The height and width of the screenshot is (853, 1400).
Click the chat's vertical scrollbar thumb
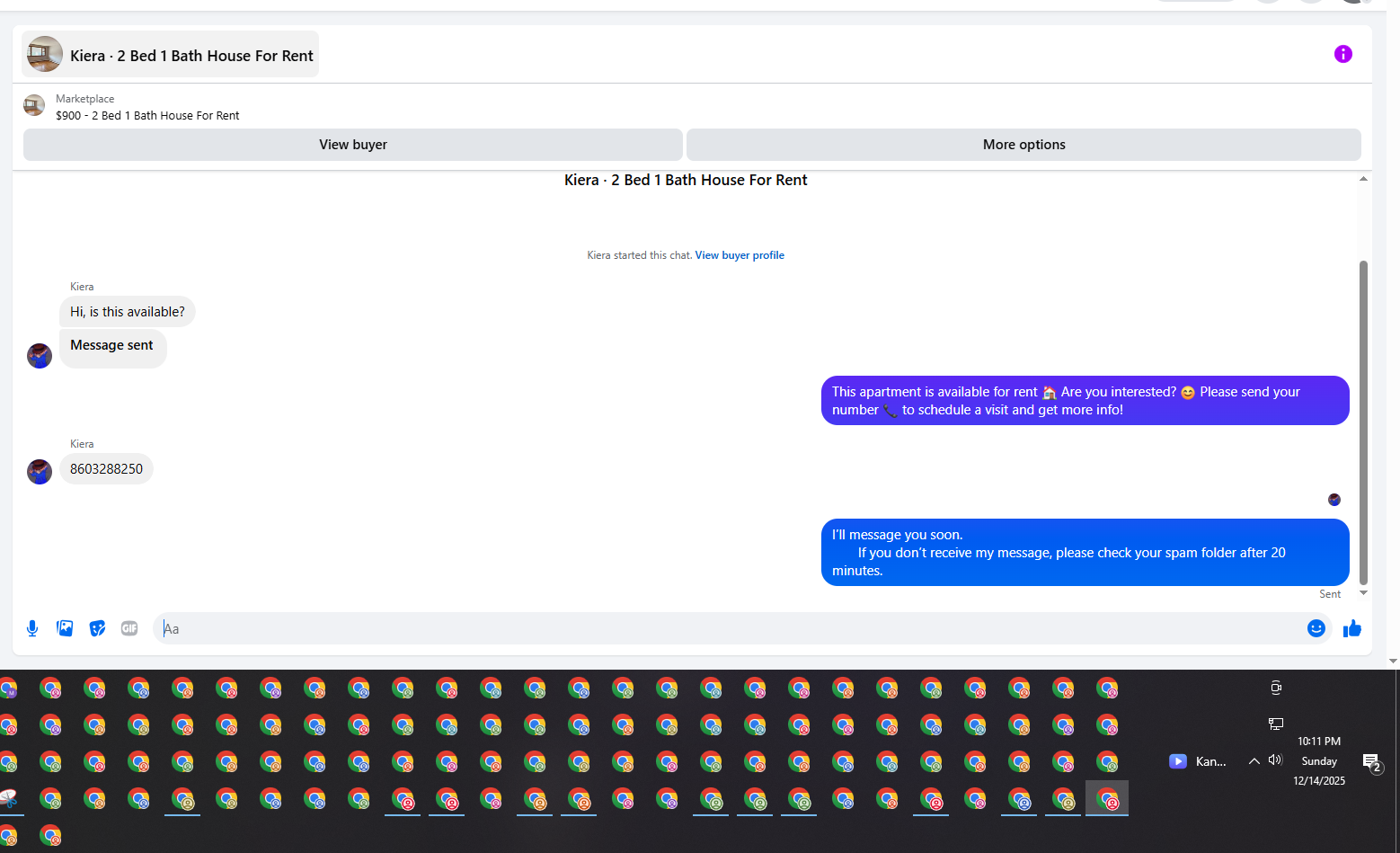(x=1363, y=422)
